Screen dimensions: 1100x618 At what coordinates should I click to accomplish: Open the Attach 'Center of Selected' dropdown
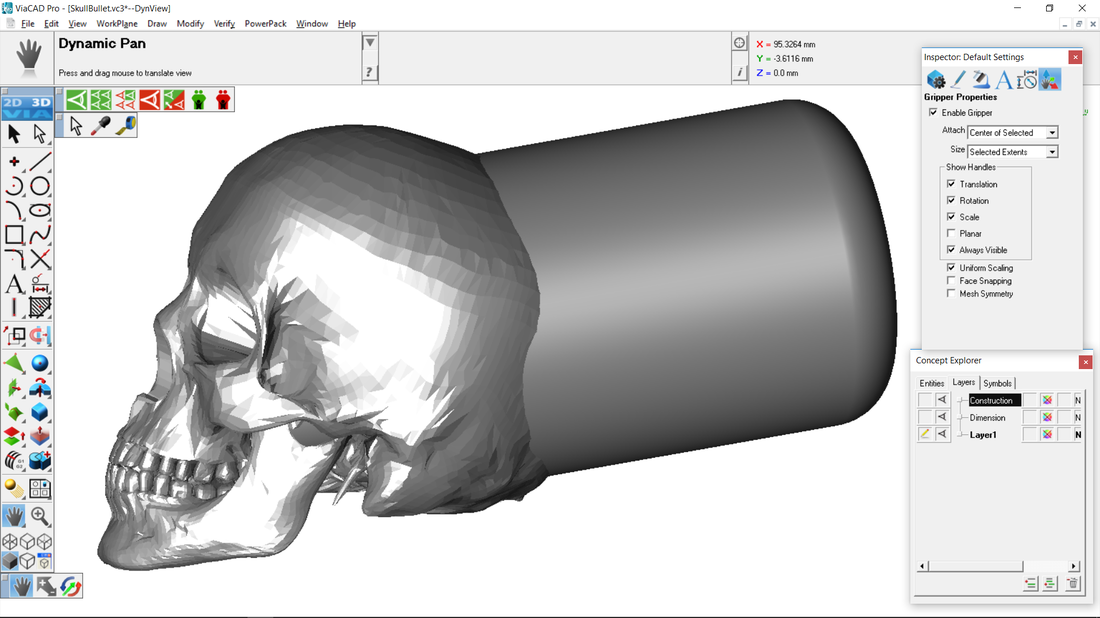pos(1052,133)
